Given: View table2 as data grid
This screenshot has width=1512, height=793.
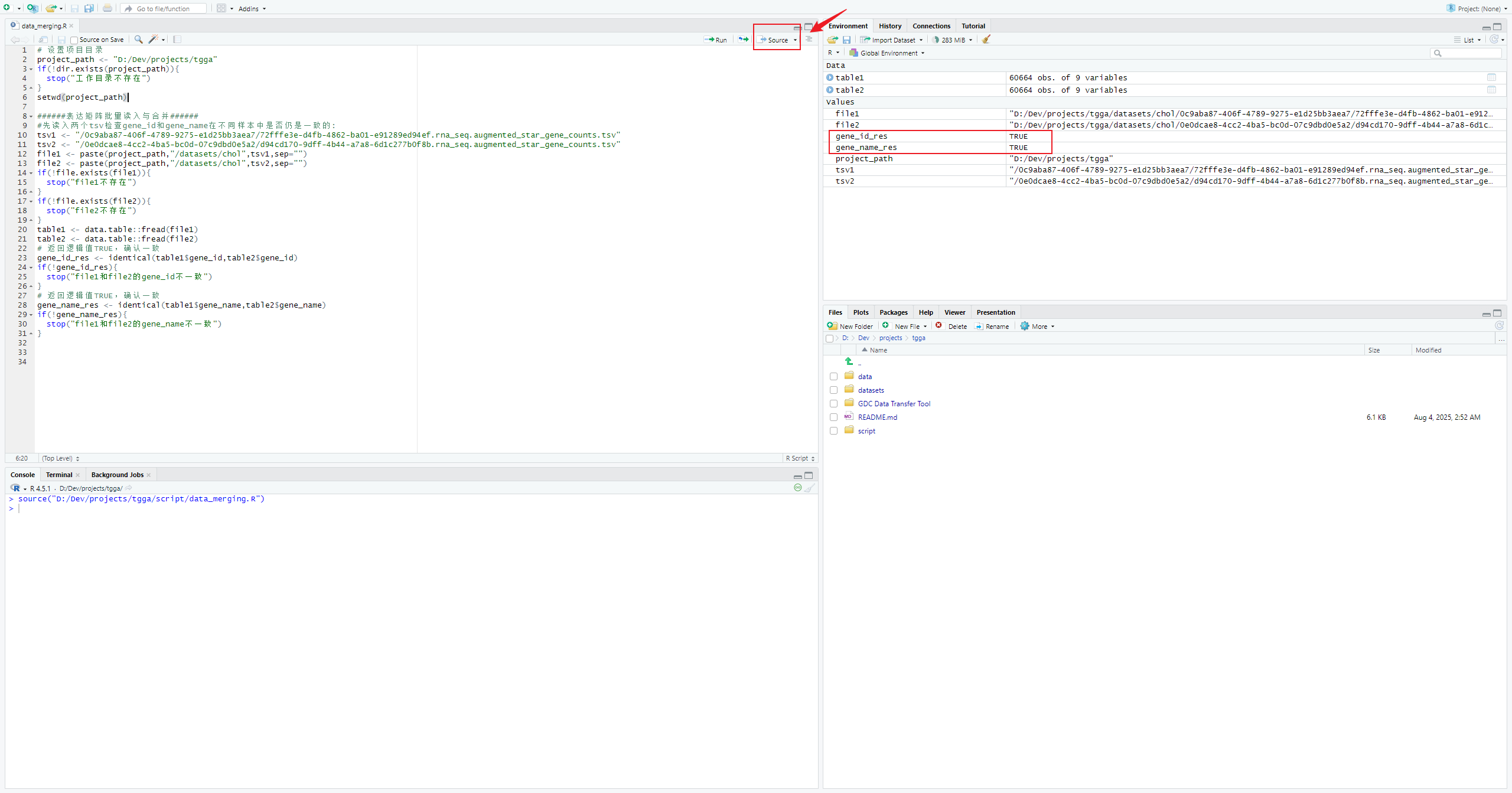Looking at the screenshot, I should (x=1491, y=90).
